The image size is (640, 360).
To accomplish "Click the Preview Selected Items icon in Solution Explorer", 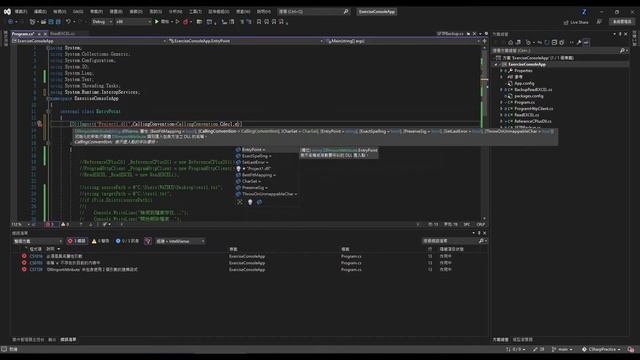I will click(x=586, y=42).
